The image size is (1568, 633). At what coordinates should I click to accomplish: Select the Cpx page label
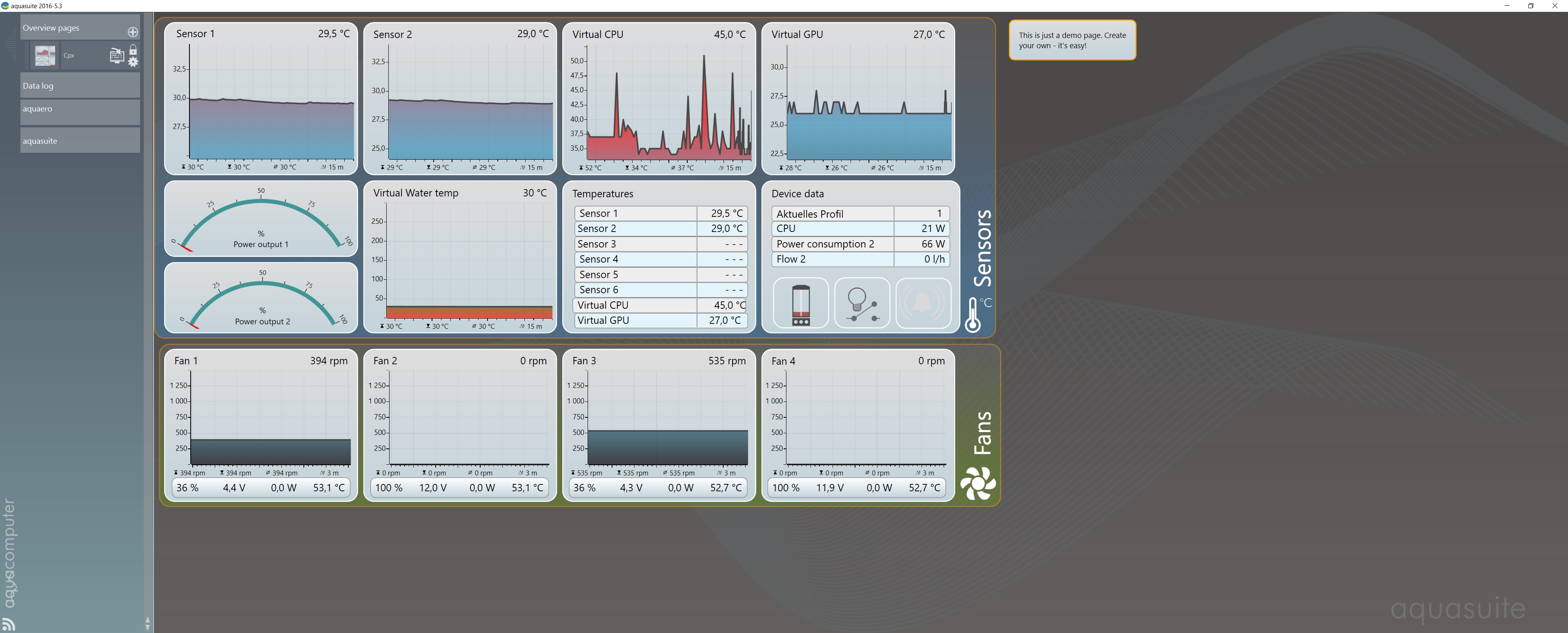[x=69, y=56]
